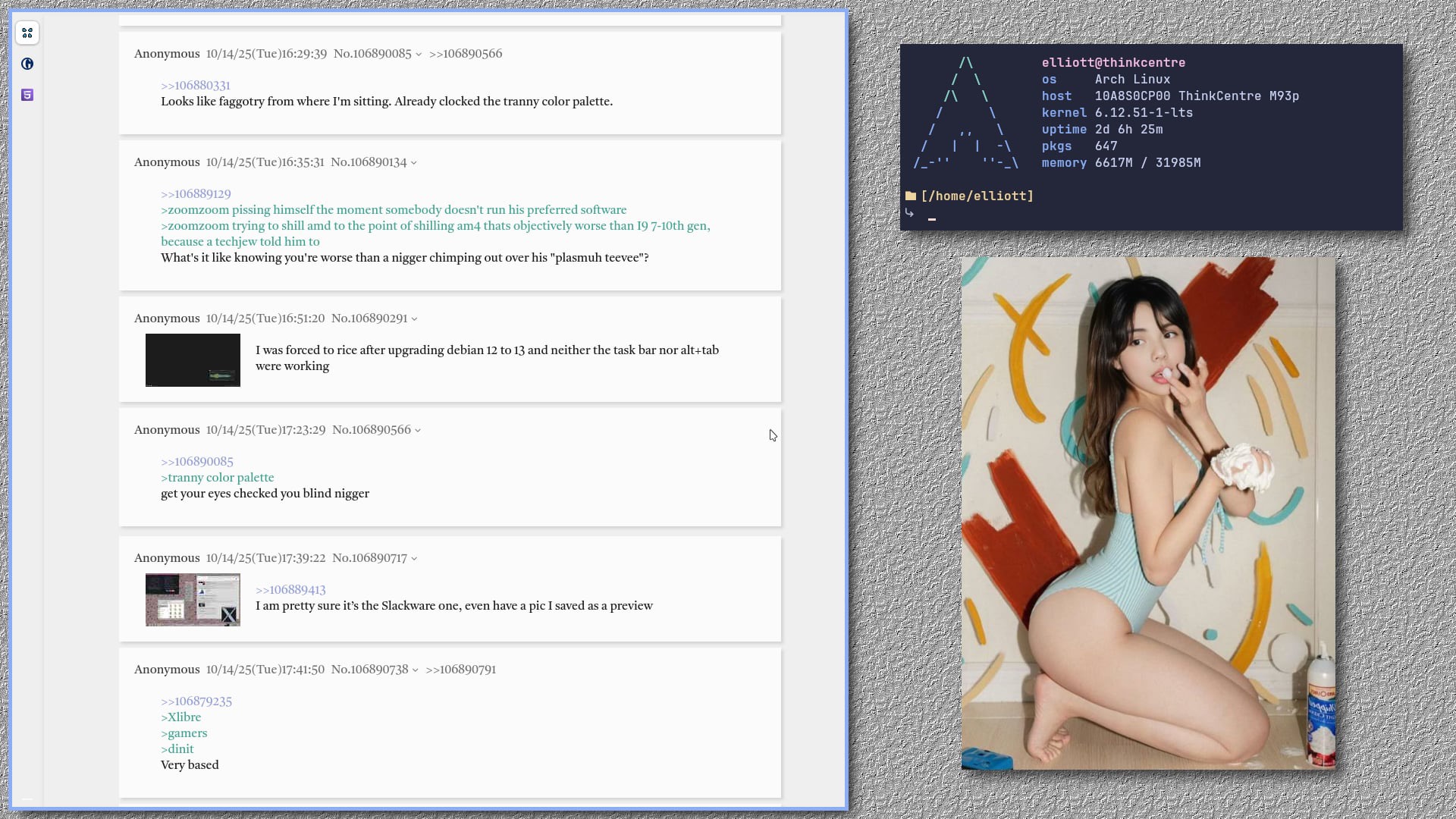
Task: Follow the >>106879235 quote link
Action: point(196,701)
